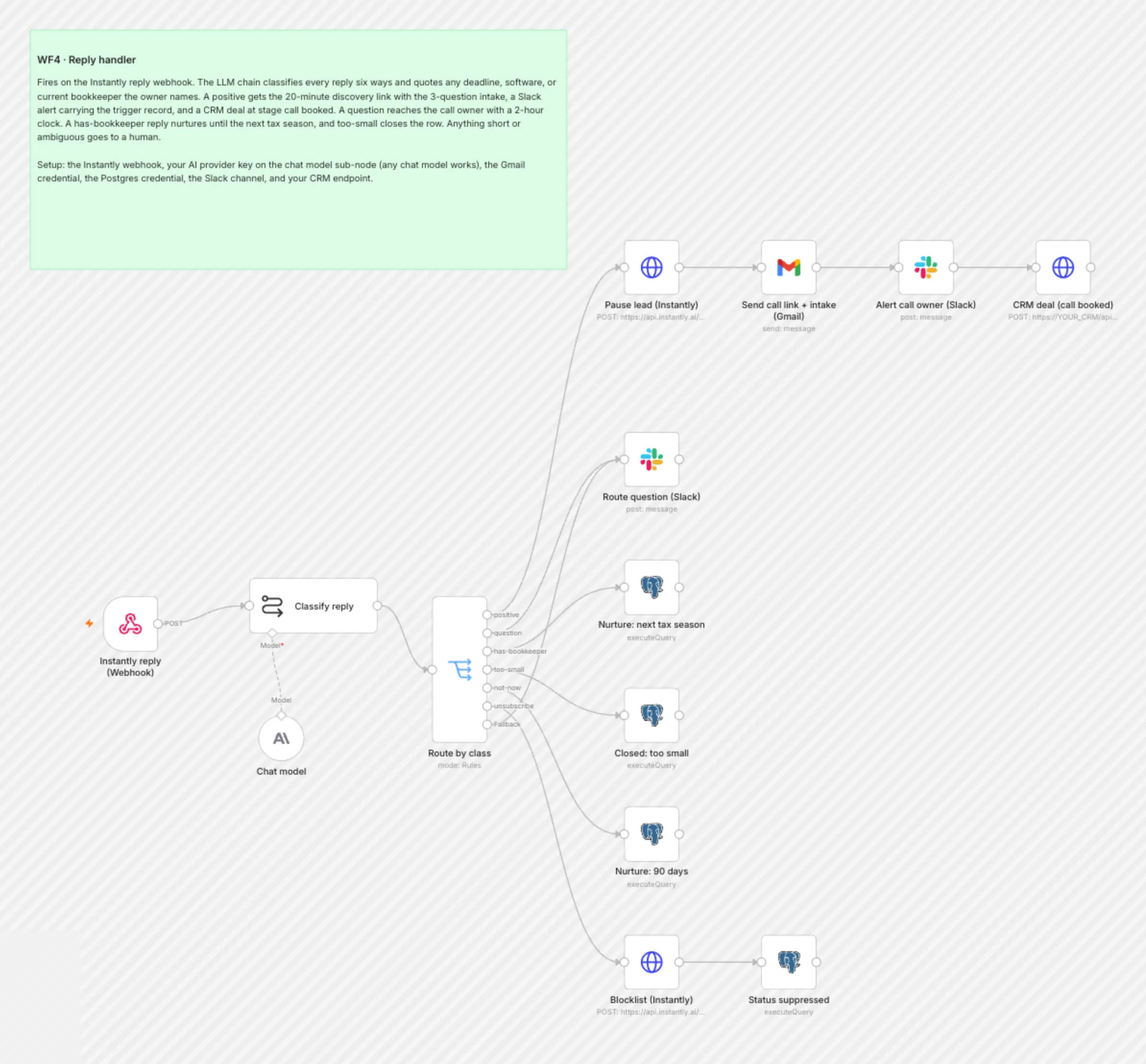
Task: Select the Blocklist (Instantly) HTTP node
Action: [651, 961]
